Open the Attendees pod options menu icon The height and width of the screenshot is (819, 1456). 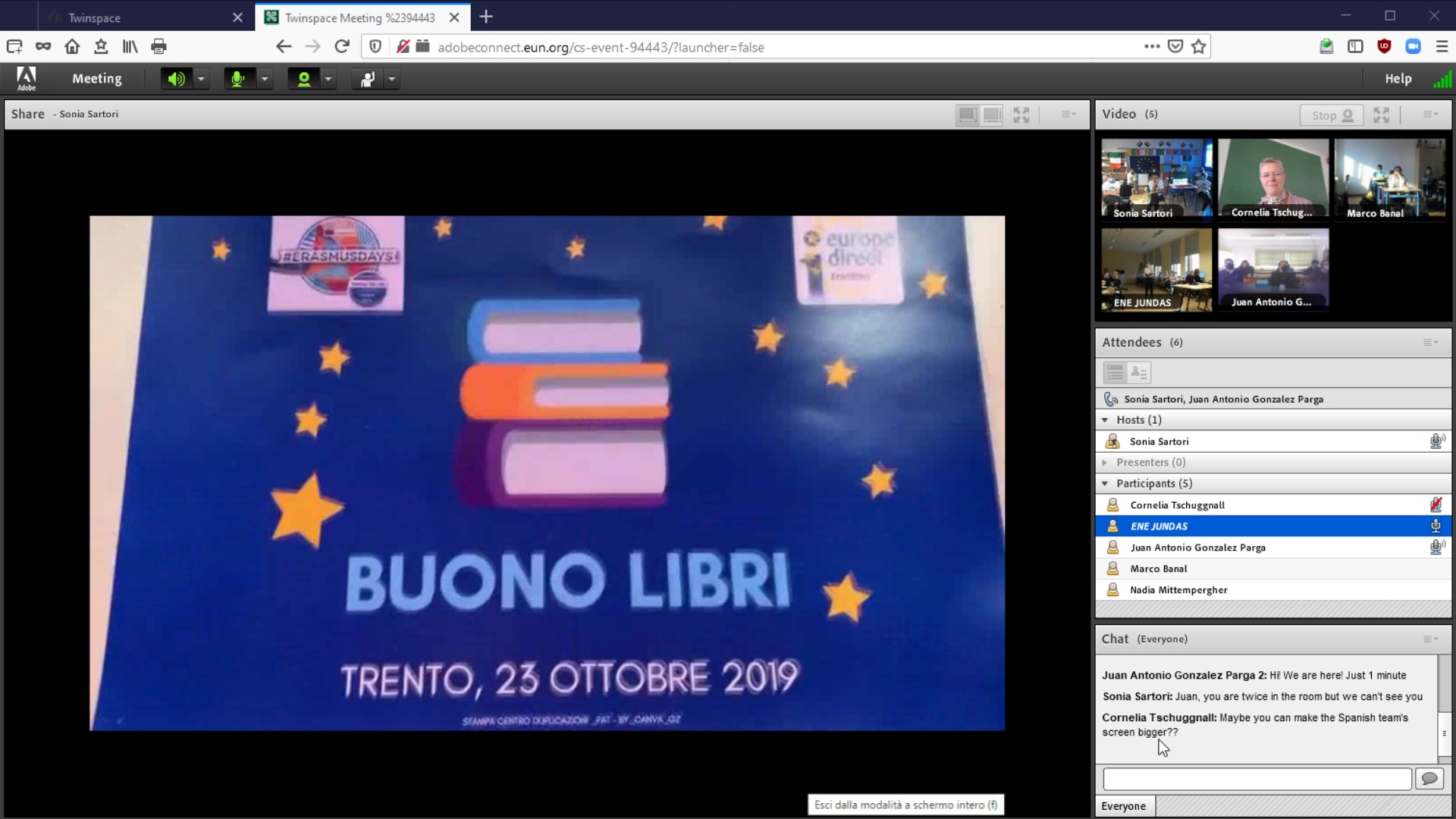click(1430, 343)
